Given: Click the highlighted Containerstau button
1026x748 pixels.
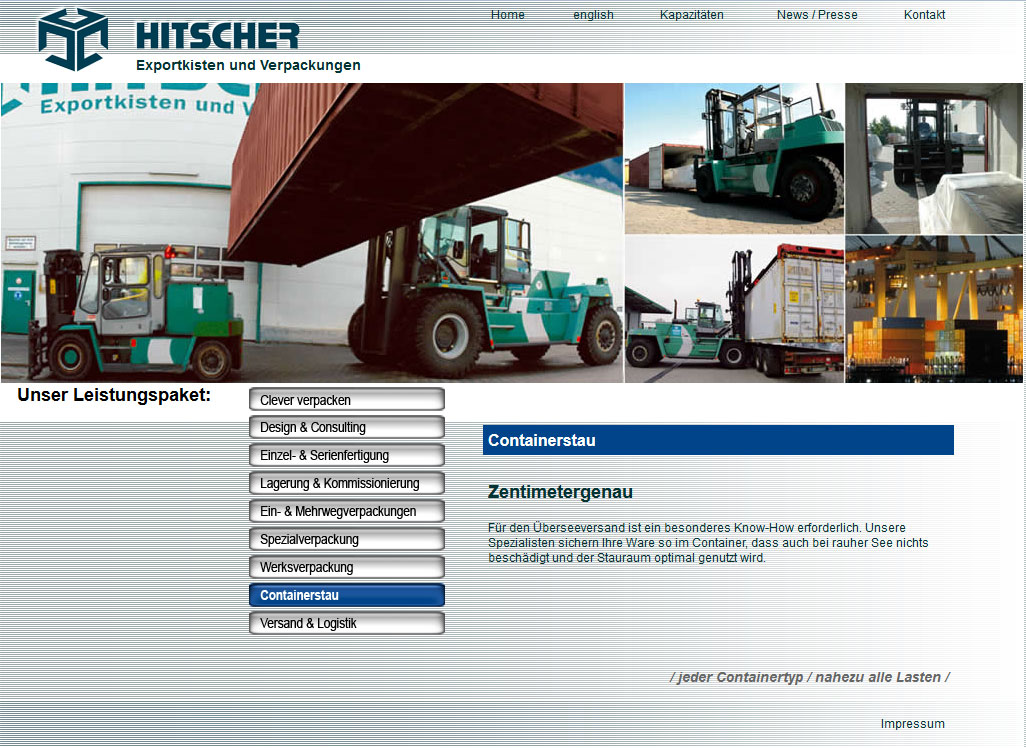Looking at the screenshot, I should point(347,596).
